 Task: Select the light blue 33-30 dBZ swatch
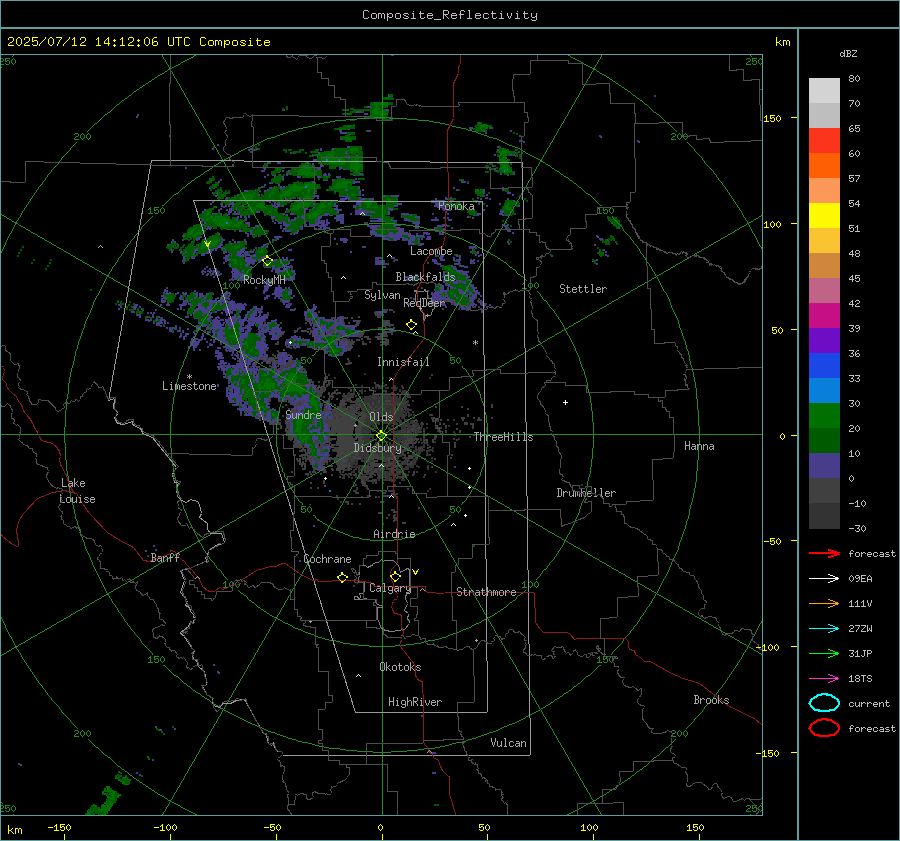click(824, 390)
